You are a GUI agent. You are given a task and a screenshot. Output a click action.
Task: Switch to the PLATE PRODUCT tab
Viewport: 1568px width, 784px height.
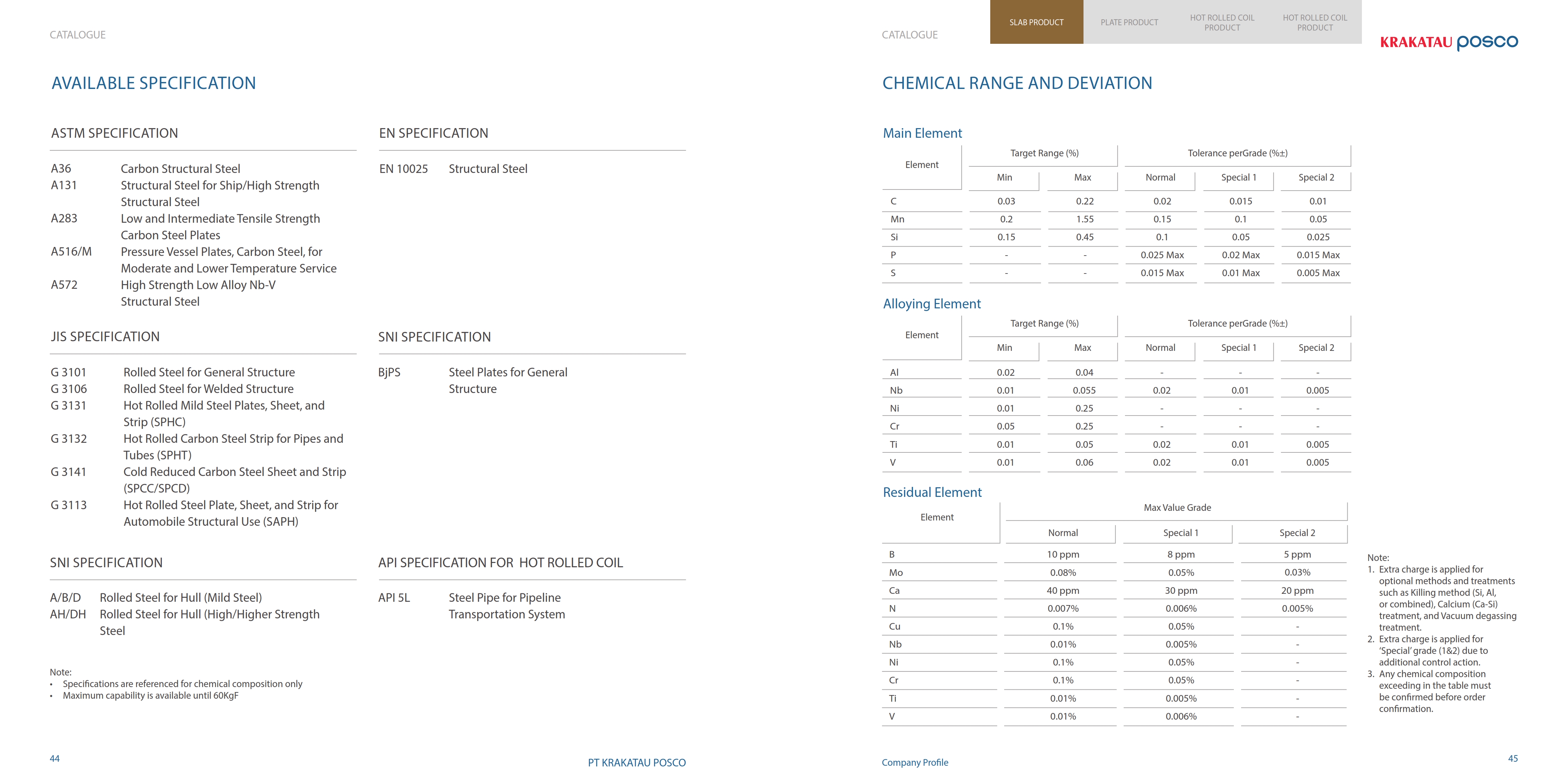(1129, 22)
